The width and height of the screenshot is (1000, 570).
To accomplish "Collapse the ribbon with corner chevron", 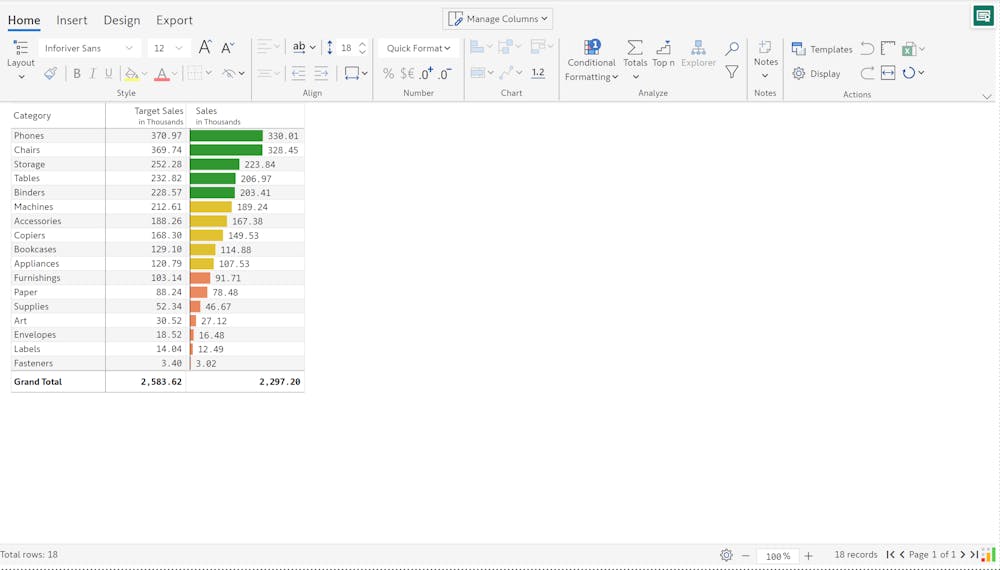I will coord(987,97).
